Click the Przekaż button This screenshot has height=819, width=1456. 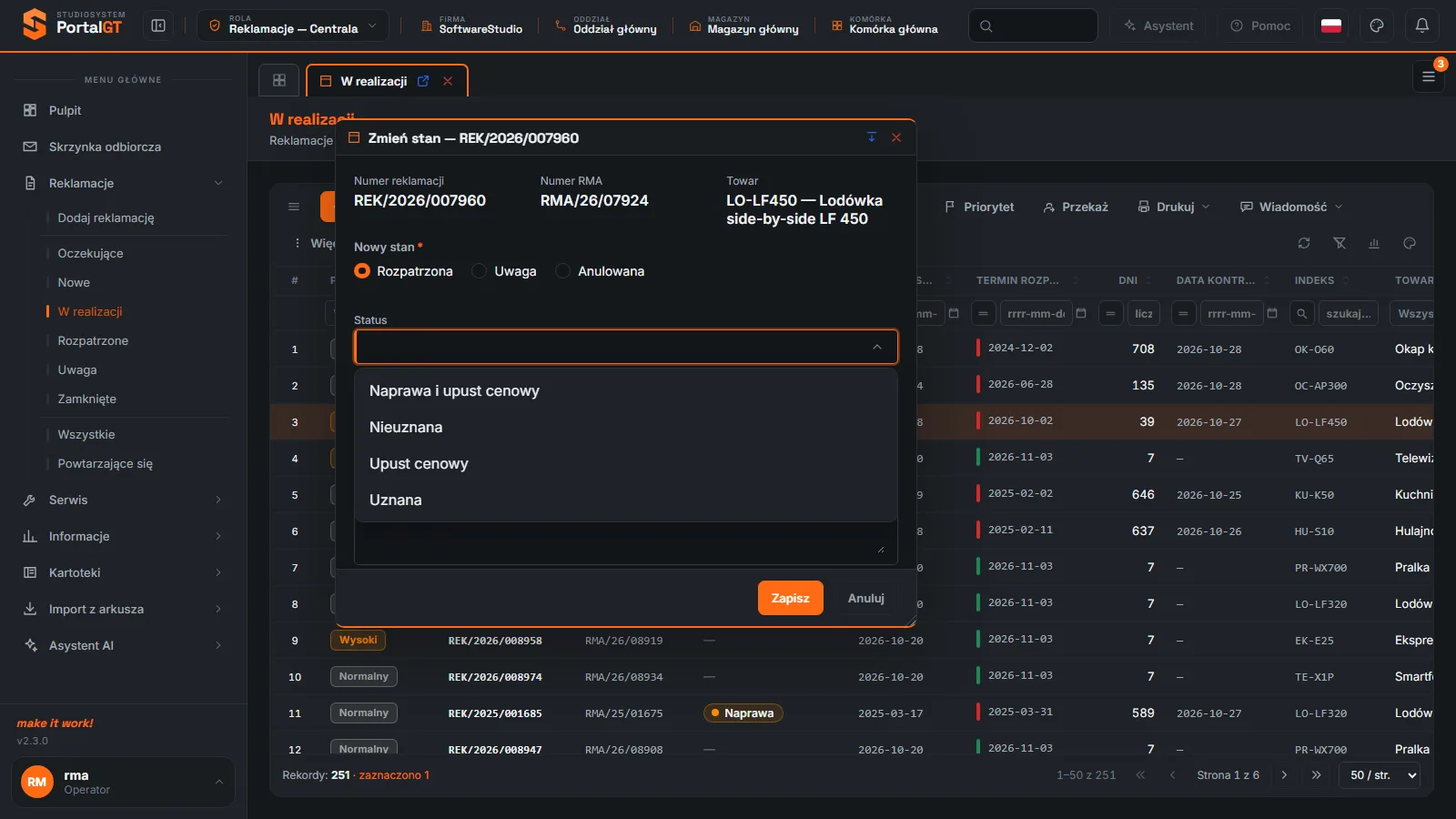1076,207
